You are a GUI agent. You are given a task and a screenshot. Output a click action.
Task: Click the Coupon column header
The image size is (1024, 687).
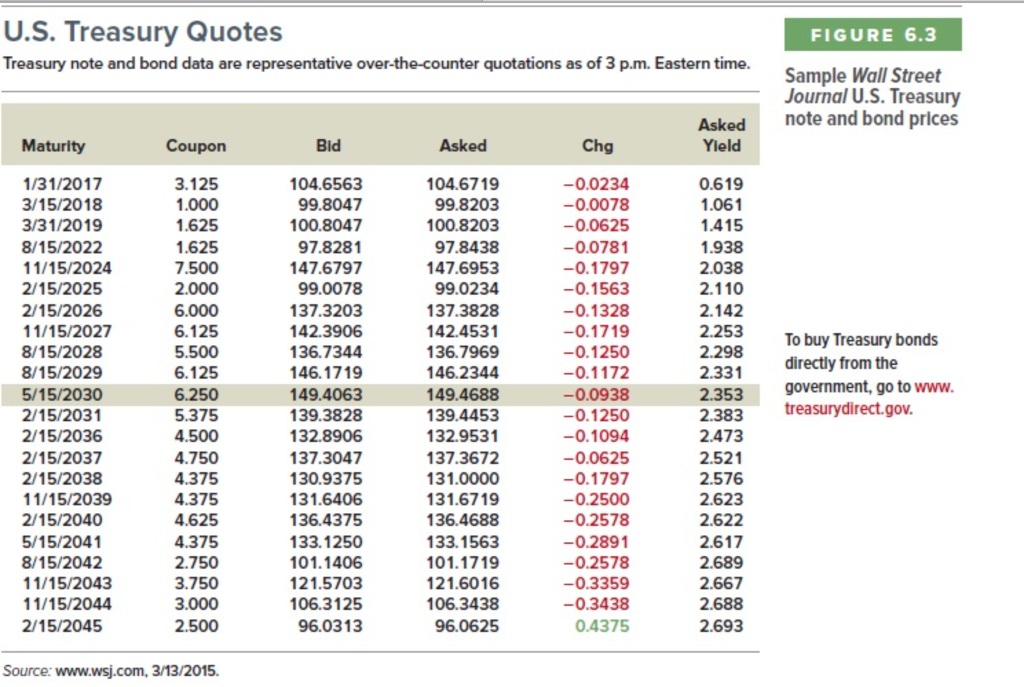click(x=196, y=146)
